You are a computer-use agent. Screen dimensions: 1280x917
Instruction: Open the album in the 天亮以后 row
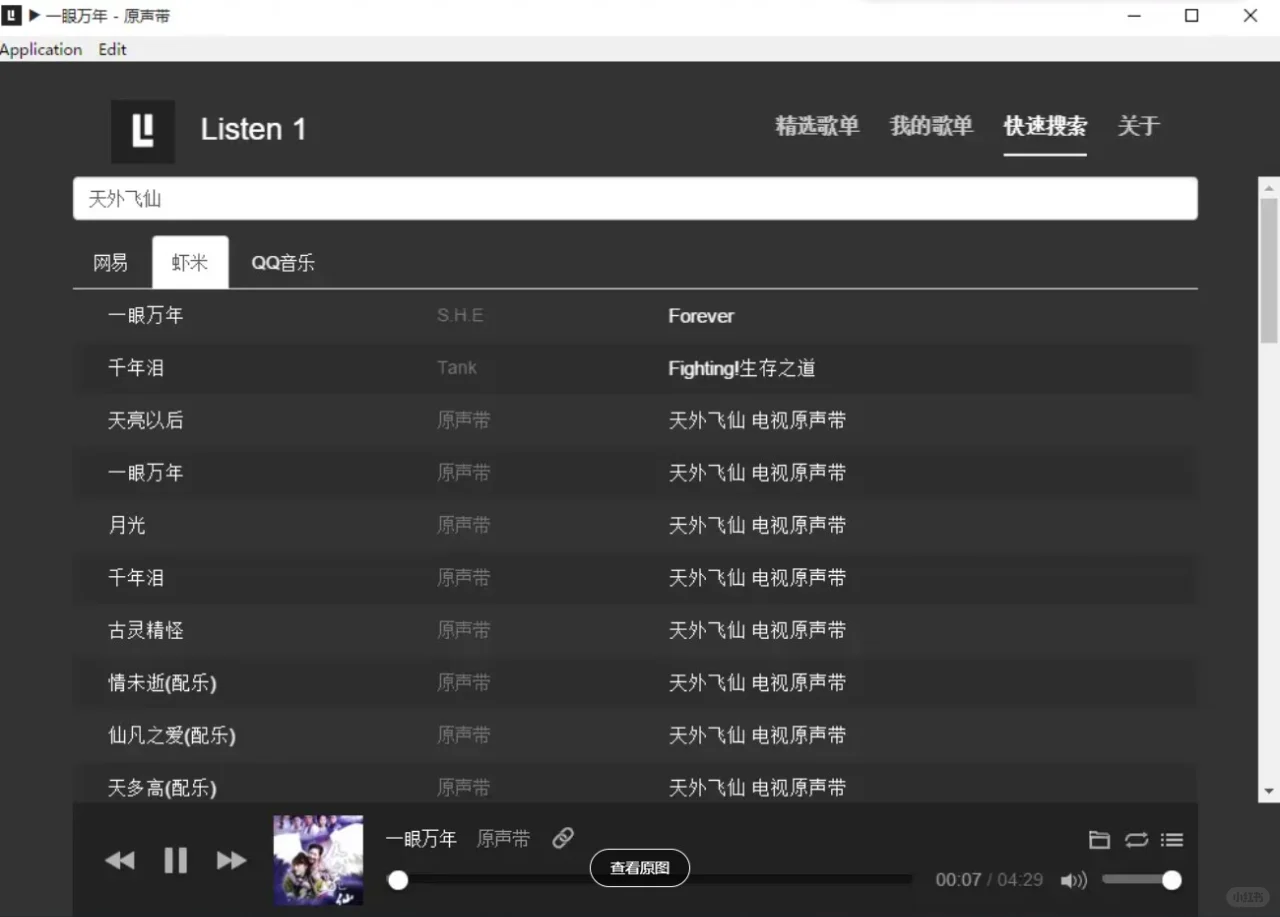(757, 420)
